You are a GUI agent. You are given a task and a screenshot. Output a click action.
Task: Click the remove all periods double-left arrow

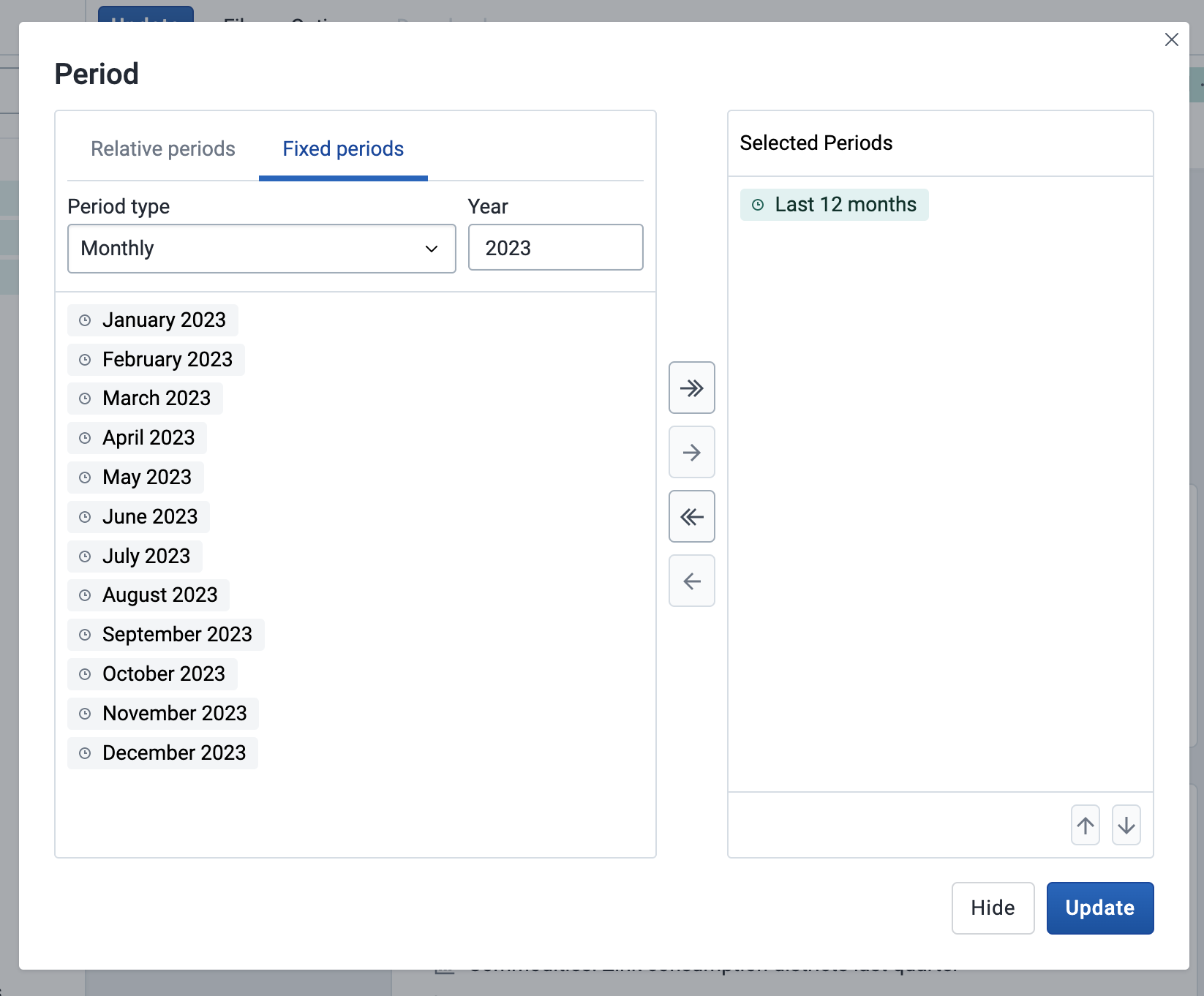coord(691,516)
